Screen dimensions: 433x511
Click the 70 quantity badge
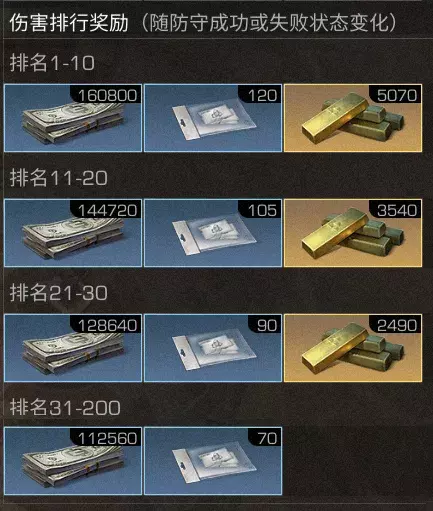[267, 438]
